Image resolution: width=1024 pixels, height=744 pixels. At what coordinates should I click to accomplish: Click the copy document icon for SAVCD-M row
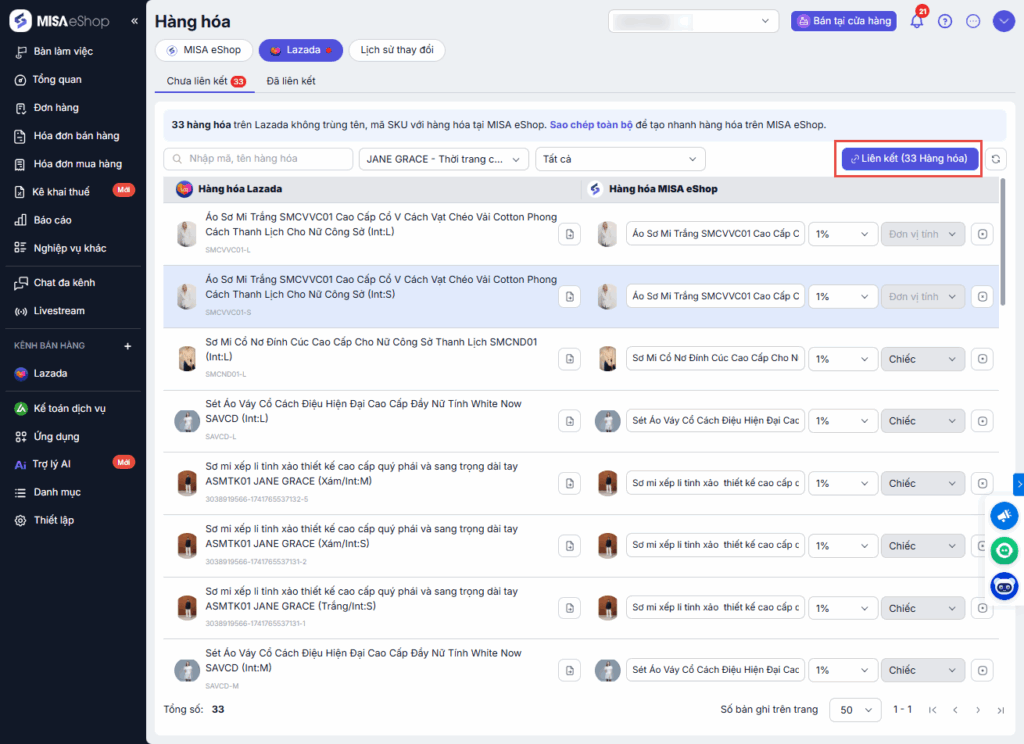coord(569,670)
